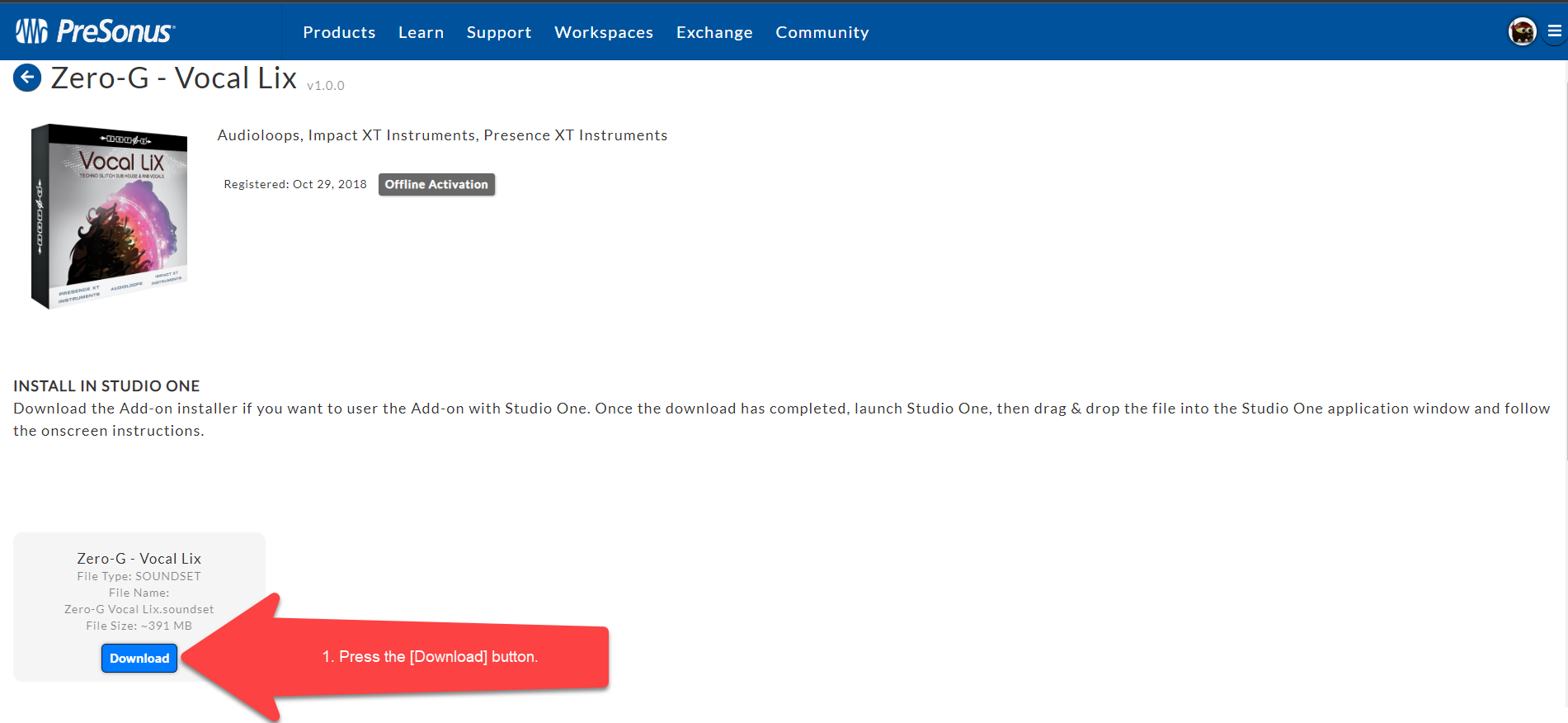The height and width of the screenshot is (723, 1568).
Task: Open the Exchange nav item
Action: click(x=713, y=32)
